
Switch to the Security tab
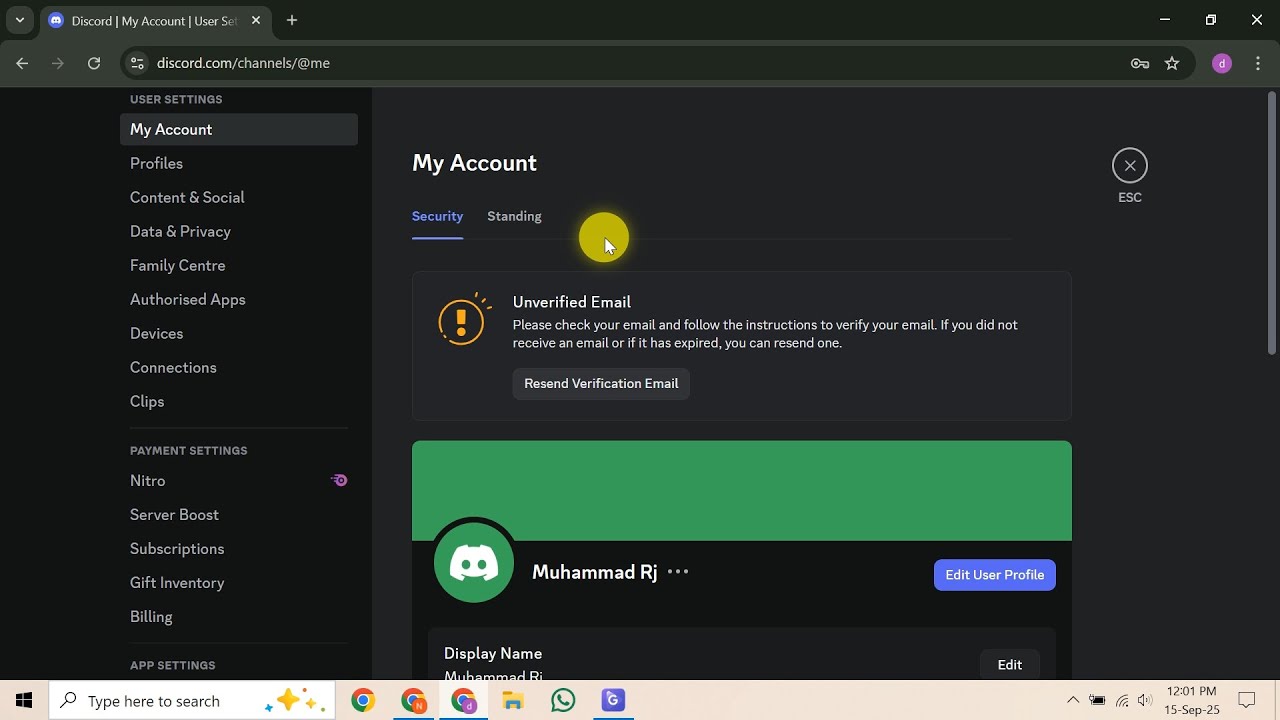click(x=437, y=216)
